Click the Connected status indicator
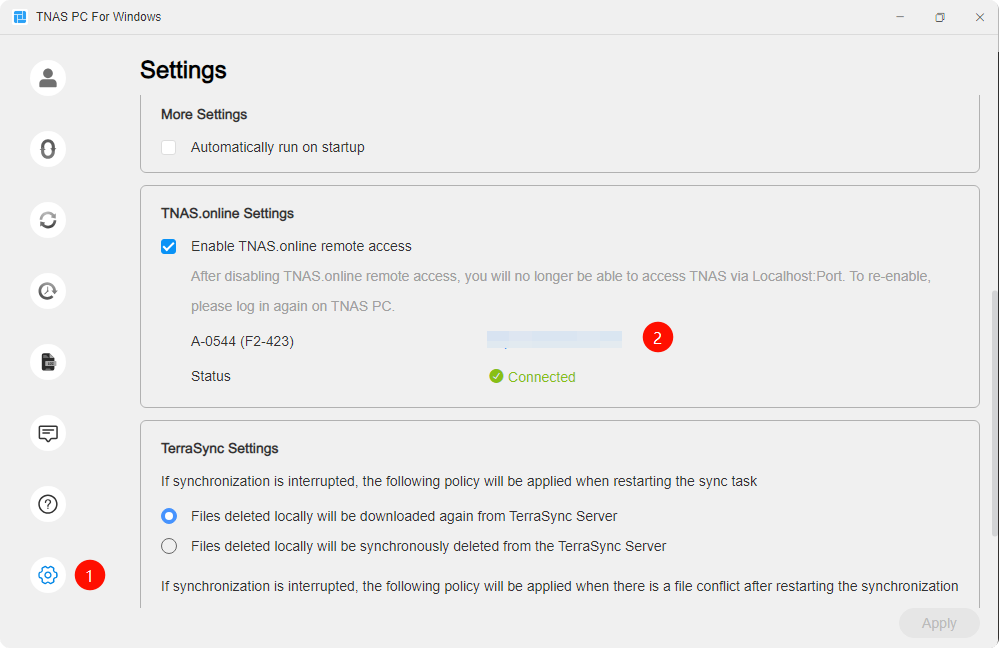 tap(532, 377)
